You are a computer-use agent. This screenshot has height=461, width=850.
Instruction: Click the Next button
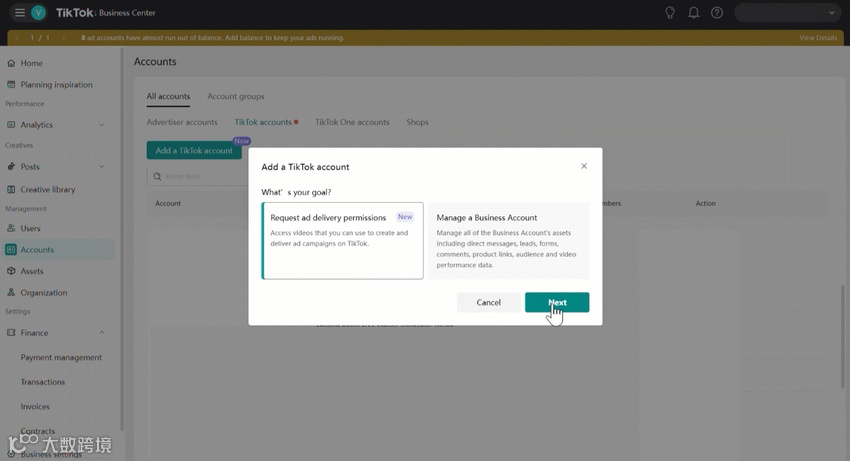point(557,302)
